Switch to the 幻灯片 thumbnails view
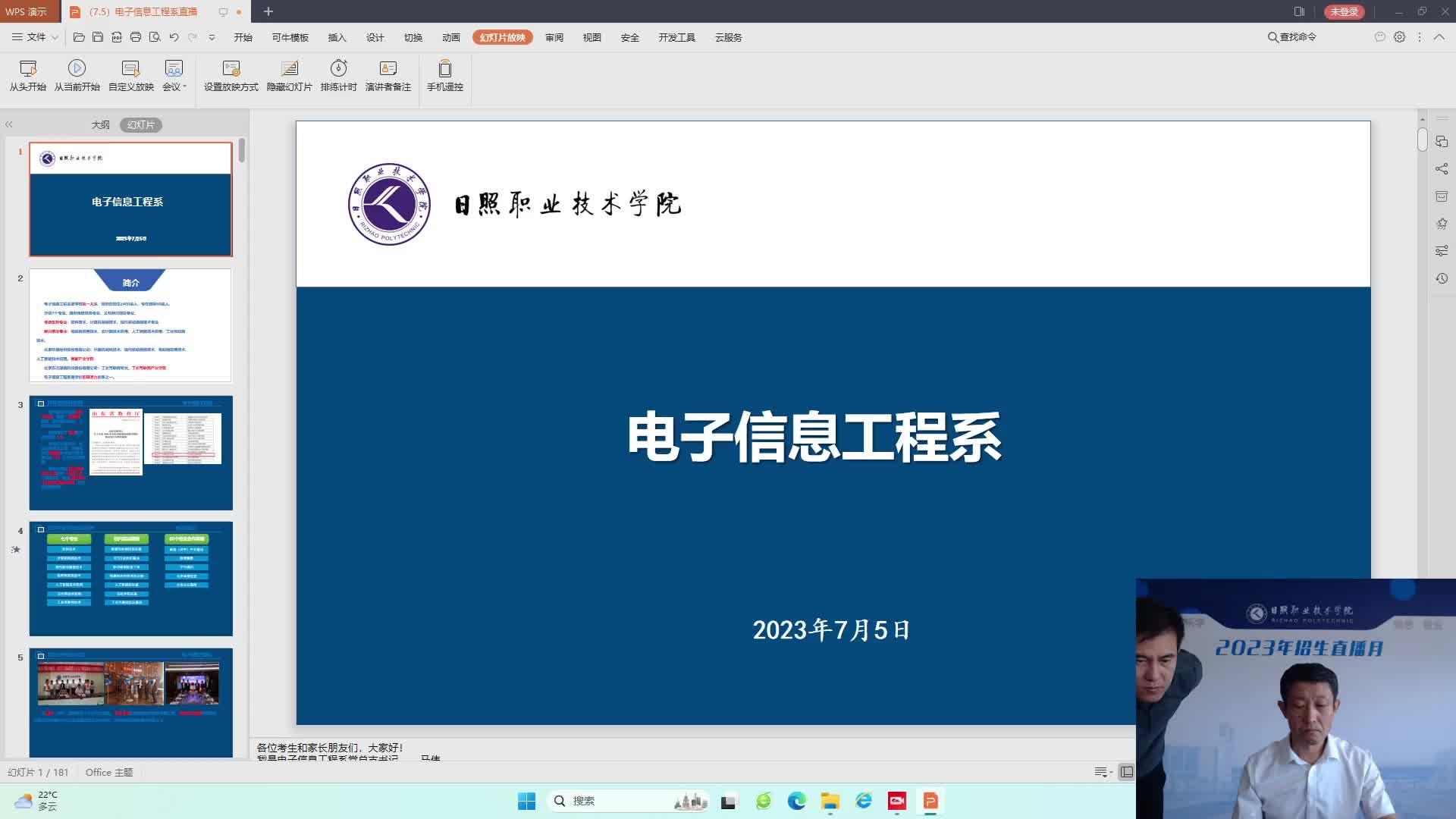 click(141, 125)
